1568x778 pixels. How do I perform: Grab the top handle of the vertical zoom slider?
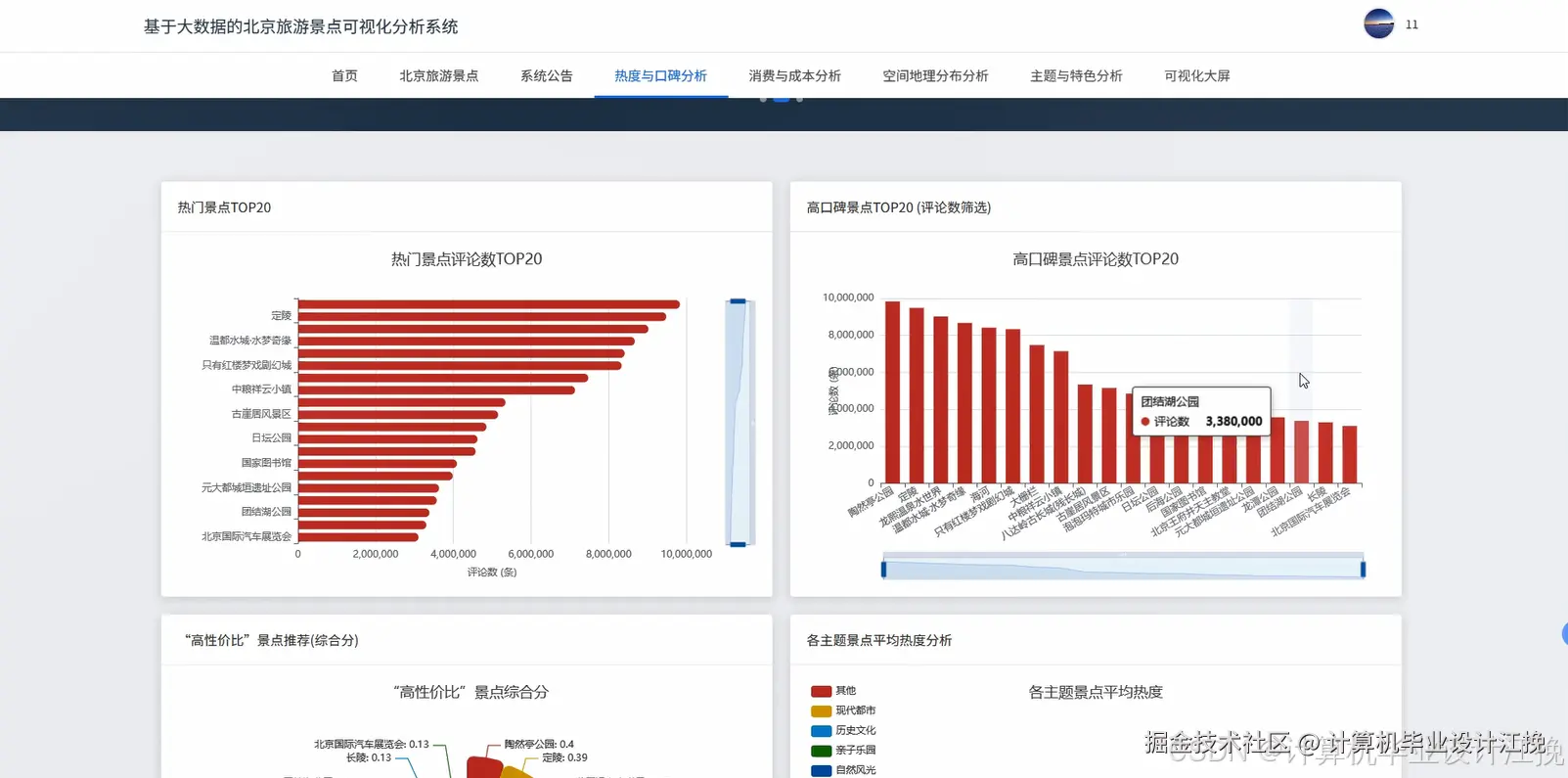[x=739, y=301]
